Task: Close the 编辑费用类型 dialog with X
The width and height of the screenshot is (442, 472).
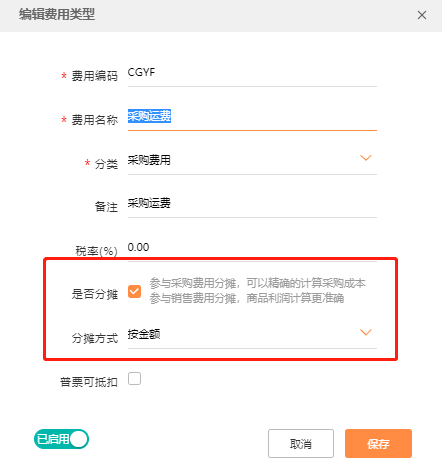Action: (x=422, y=15)
